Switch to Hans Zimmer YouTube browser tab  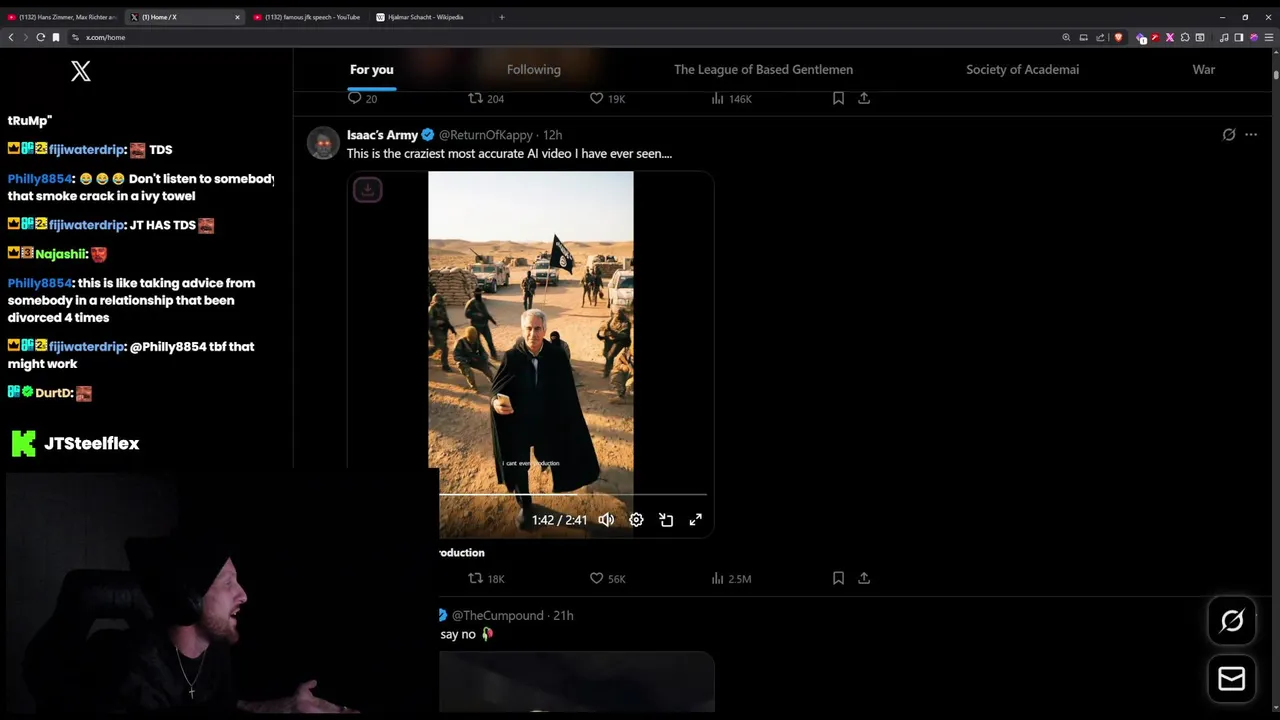click(62, 17)
